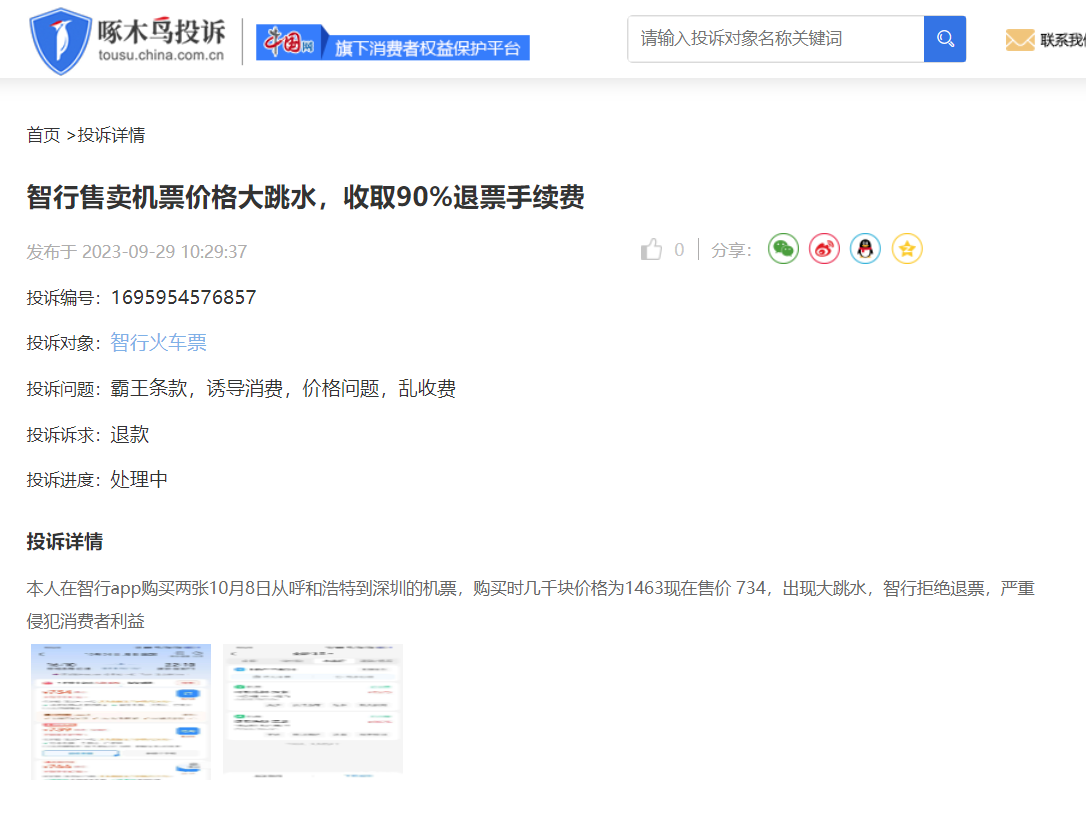Click the 中国网 red logo

(x=289, y=42)
